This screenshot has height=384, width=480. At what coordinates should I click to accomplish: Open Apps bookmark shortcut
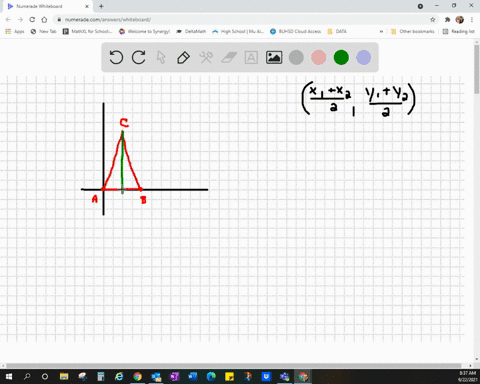click(15, 31)
